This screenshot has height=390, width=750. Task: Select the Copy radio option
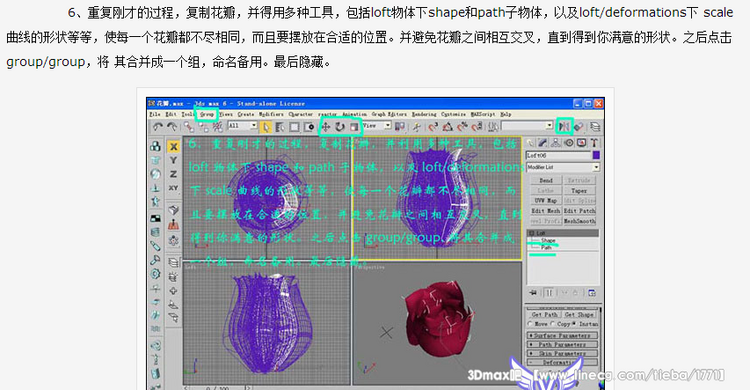pos(561,324)
